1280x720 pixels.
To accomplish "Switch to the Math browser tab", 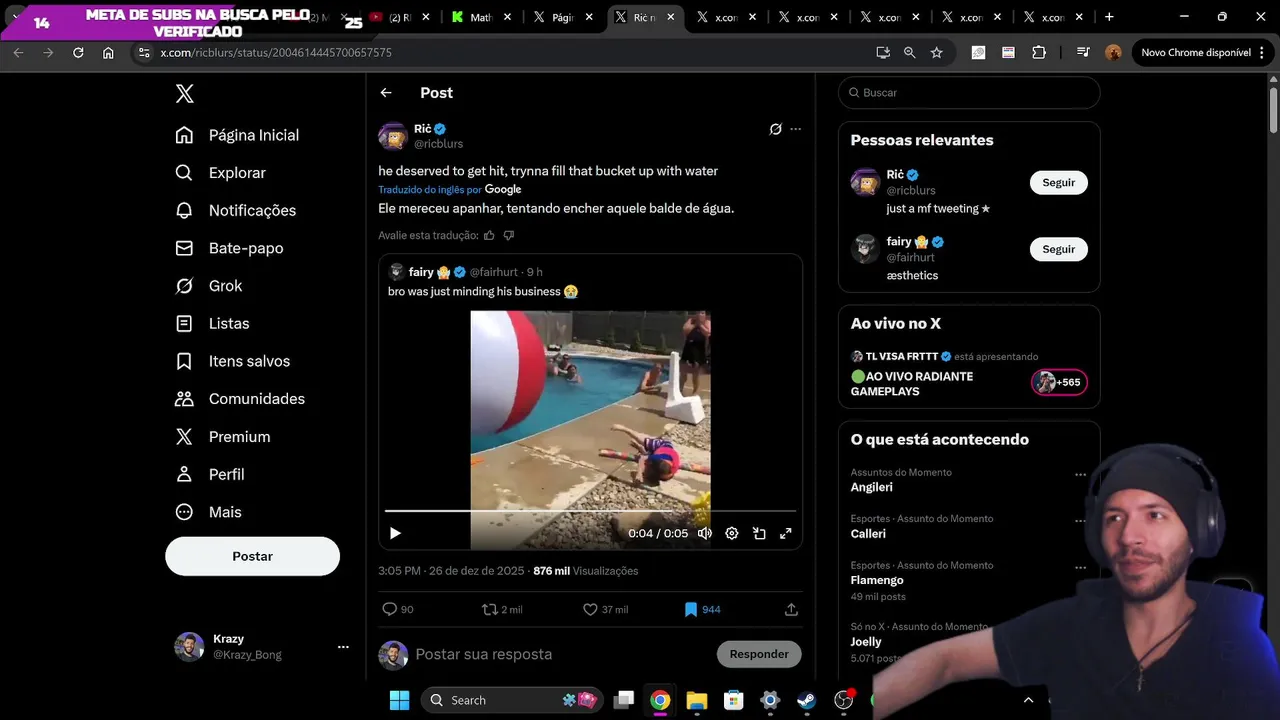I will 482,17.
